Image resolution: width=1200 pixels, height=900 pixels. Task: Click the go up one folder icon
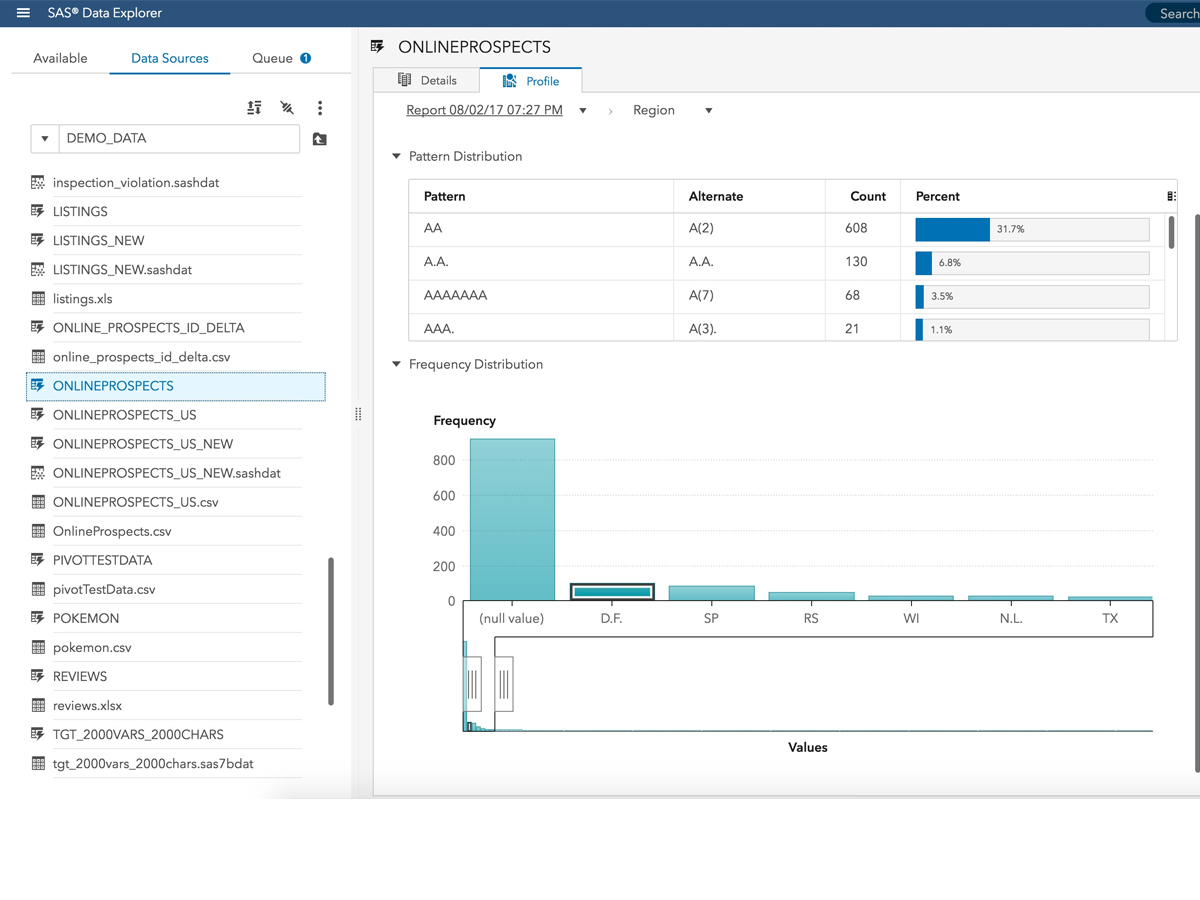pos(320,139)
